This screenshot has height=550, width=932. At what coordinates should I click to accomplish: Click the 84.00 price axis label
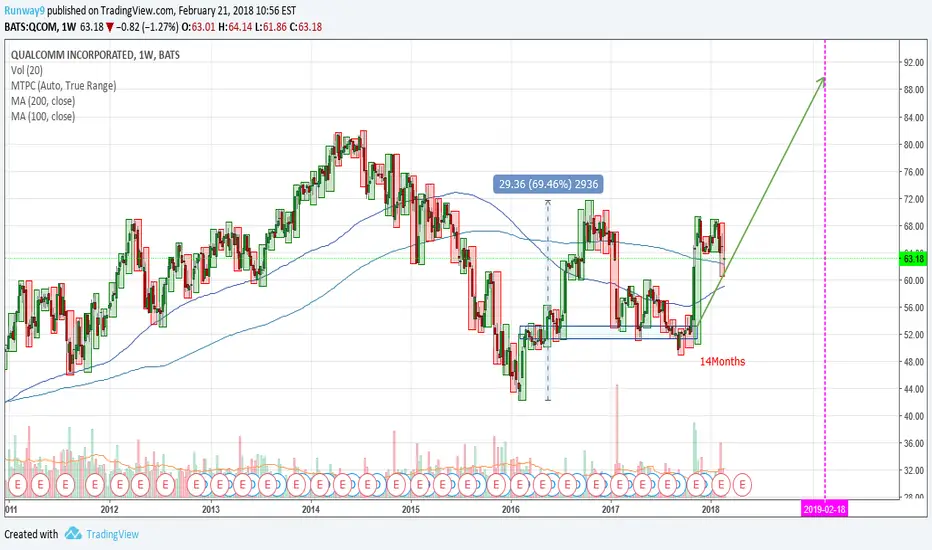(914, 118)
